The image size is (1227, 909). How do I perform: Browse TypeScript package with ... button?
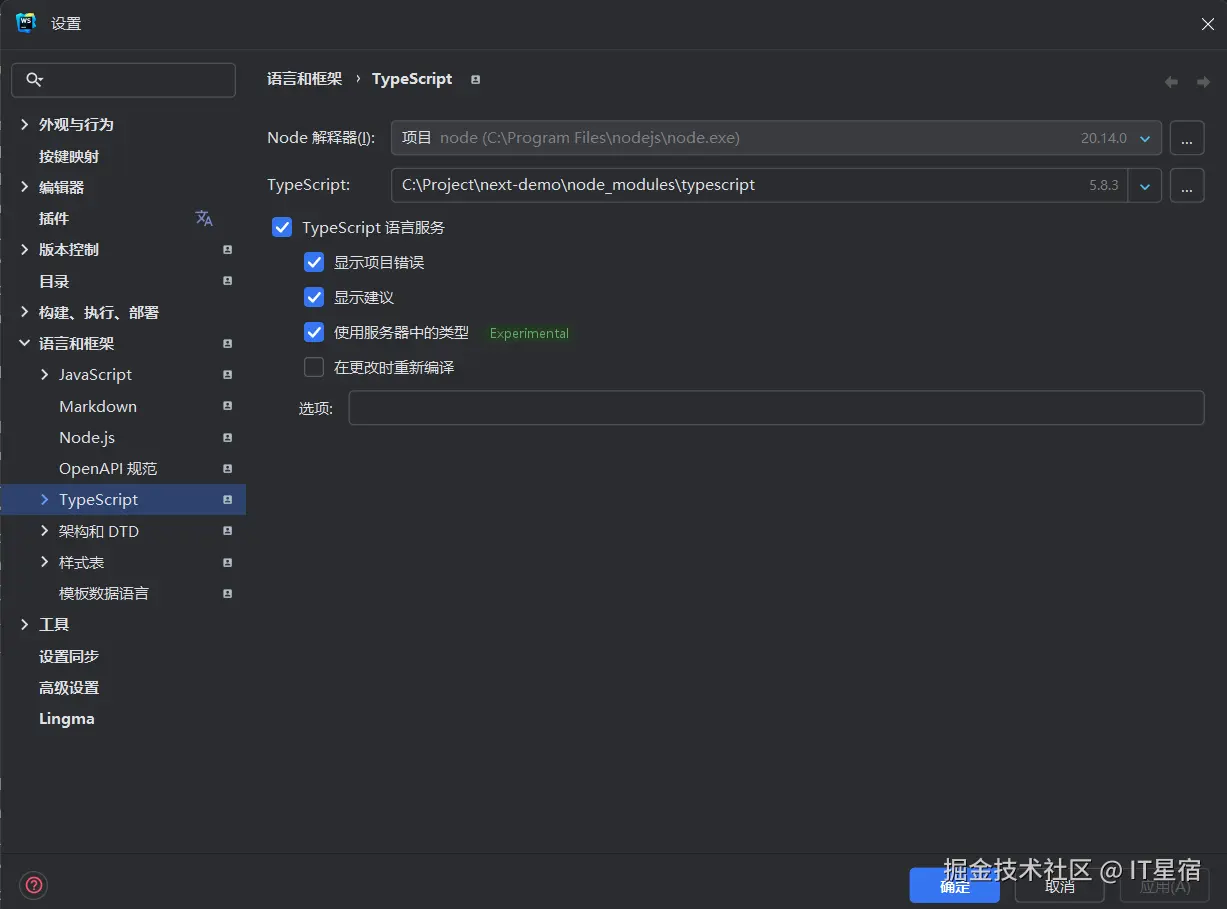(1187, 185)
